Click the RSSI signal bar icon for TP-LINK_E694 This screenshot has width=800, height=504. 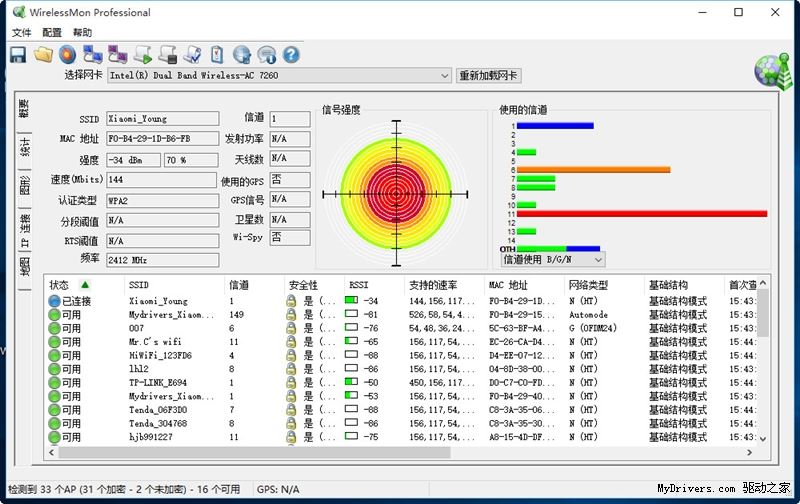coord(351,382)
